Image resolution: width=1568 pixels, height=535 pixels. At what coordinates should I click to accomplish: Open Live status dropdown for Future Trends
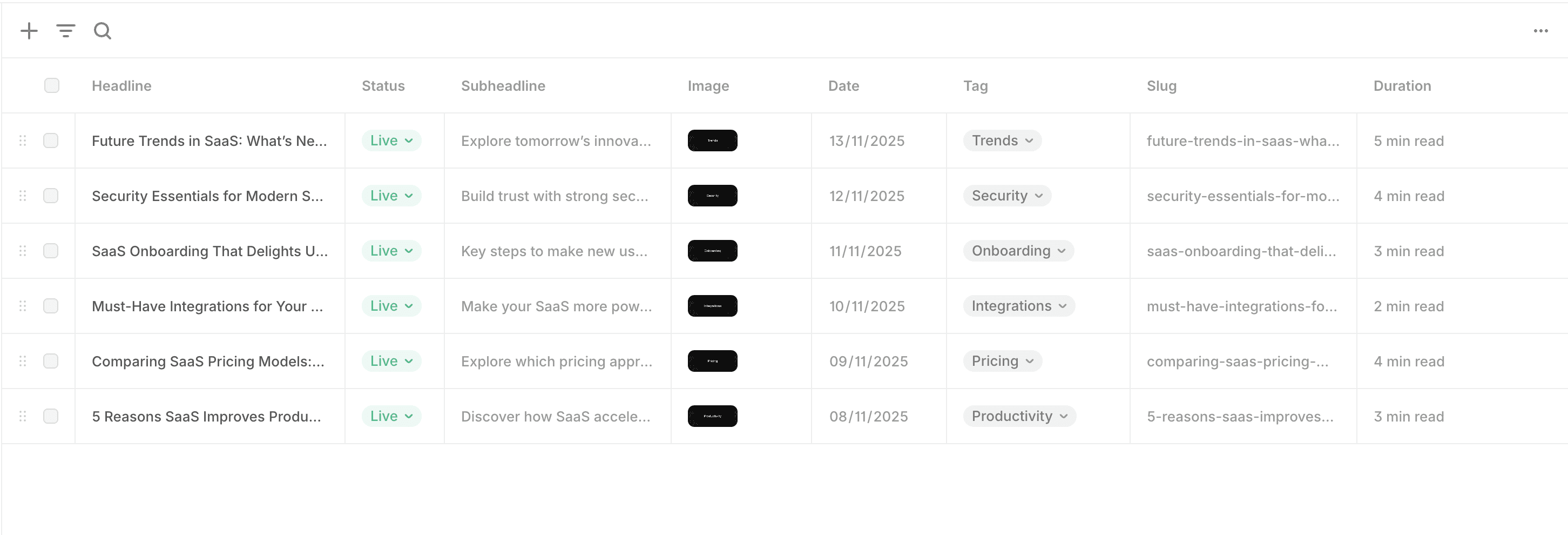(x=391, y=141)
